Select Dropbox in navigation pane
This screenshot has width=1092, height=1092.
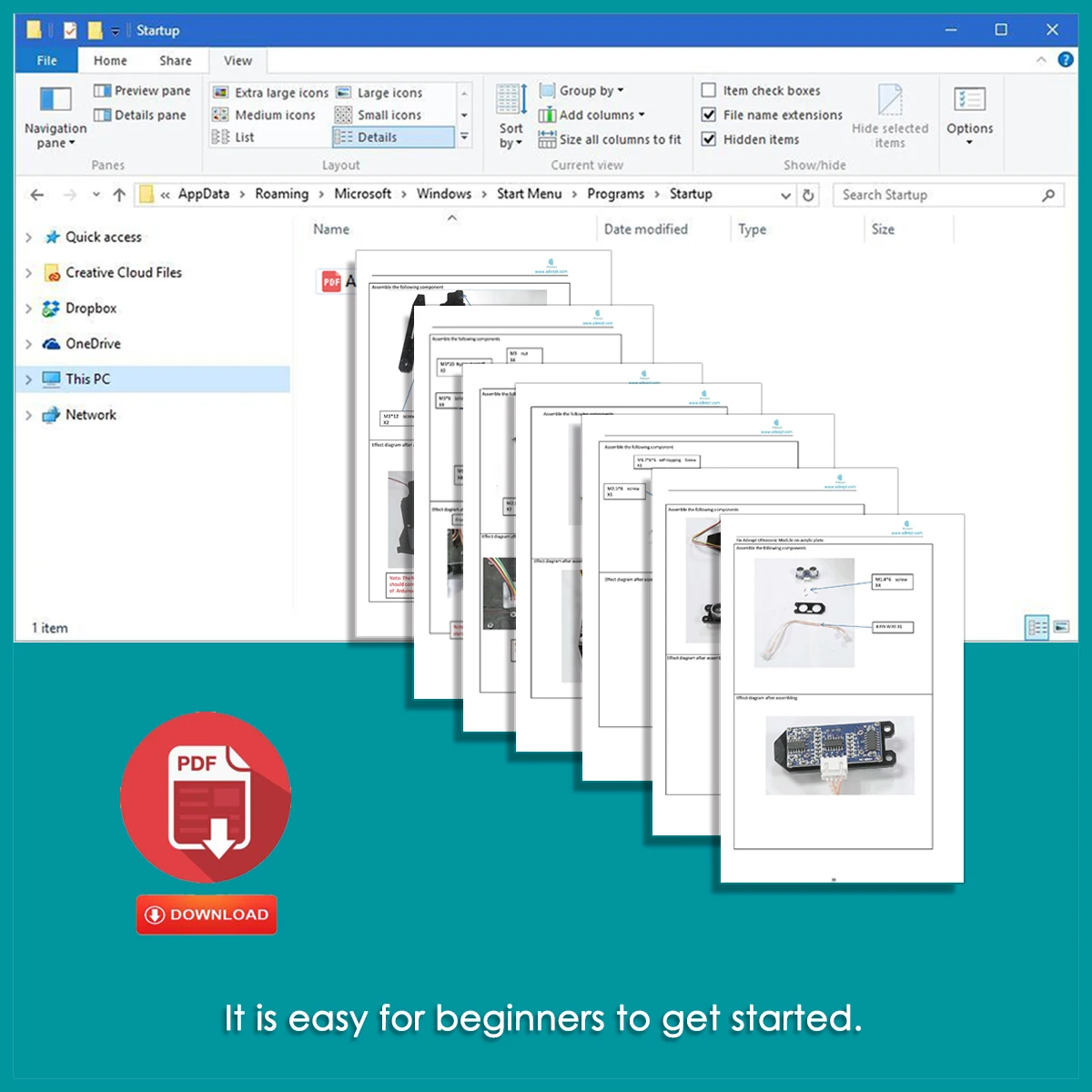[91, 308]
